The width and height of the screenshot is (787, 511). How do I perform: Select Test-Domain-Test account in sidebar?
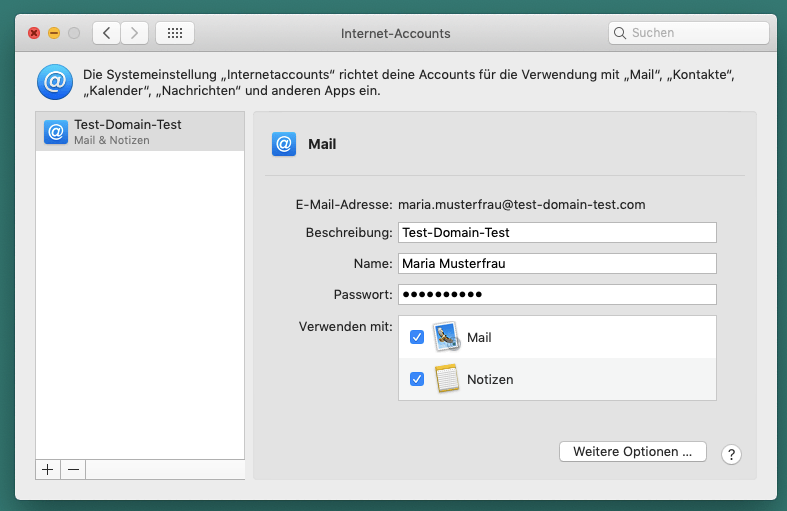point(140,132)
